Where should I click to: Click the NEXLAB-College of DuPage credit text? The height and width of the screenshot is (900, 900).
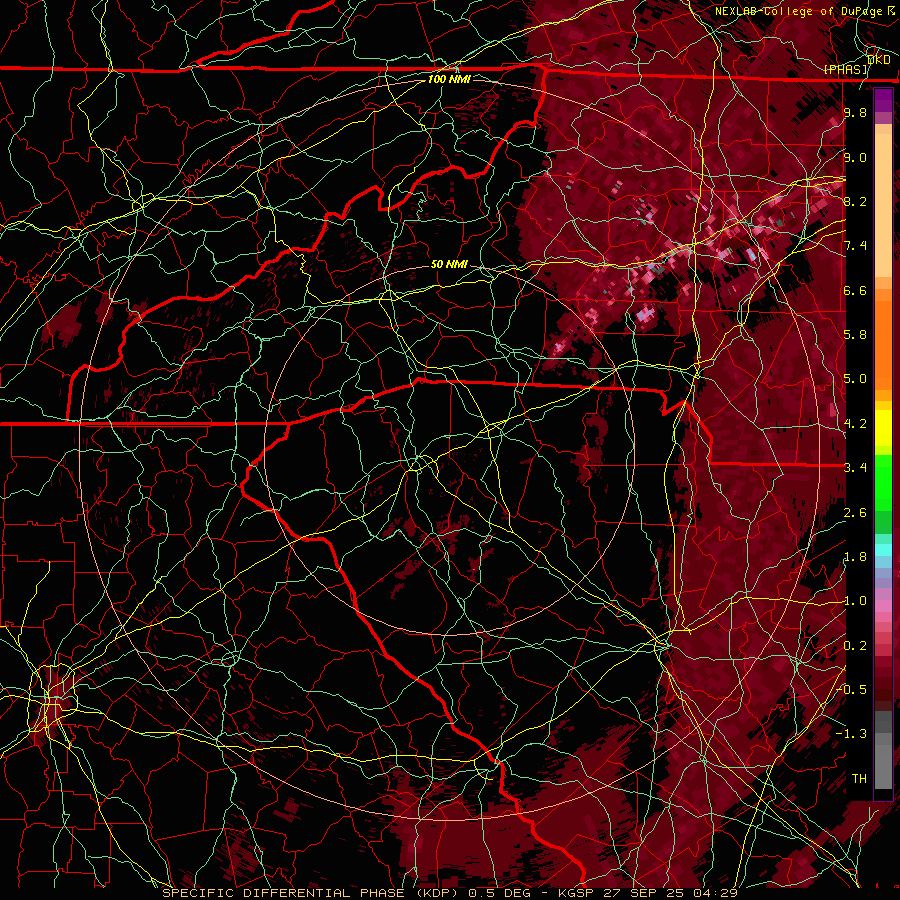click(798, 11)
